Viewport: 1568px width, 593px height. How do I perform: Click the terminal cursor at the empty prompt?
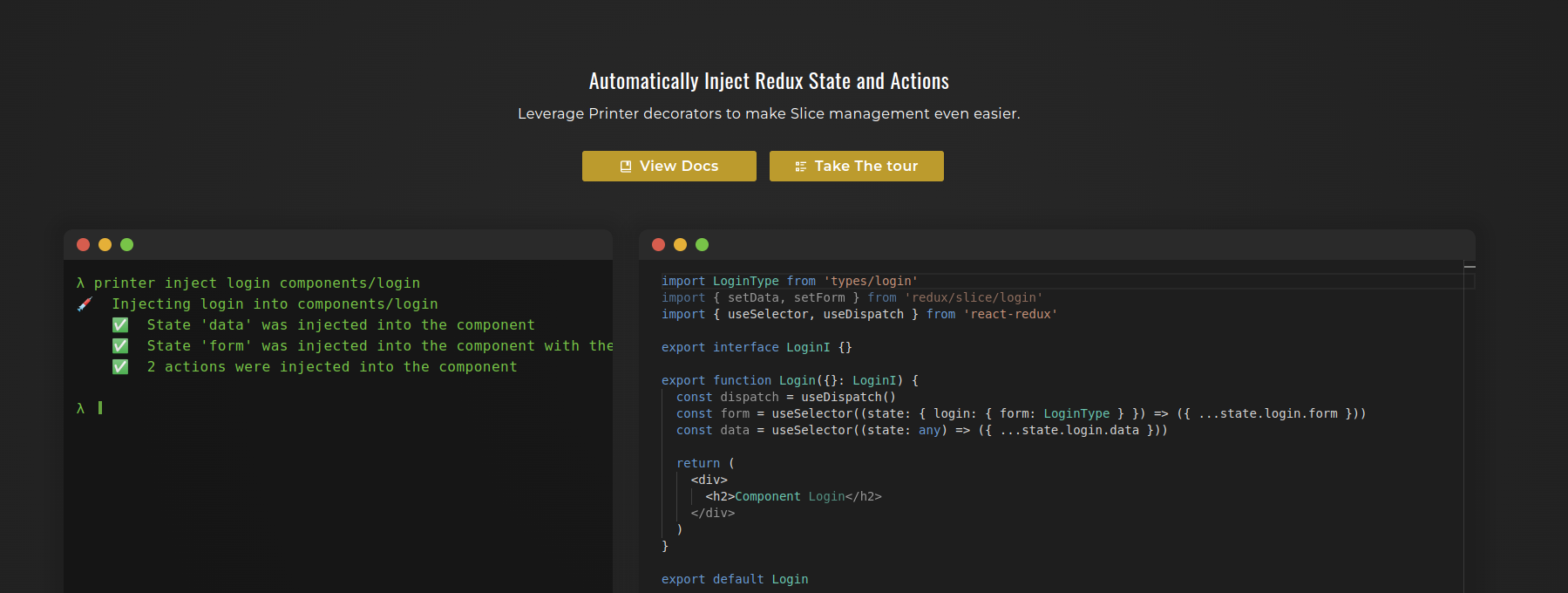(100, 407)
